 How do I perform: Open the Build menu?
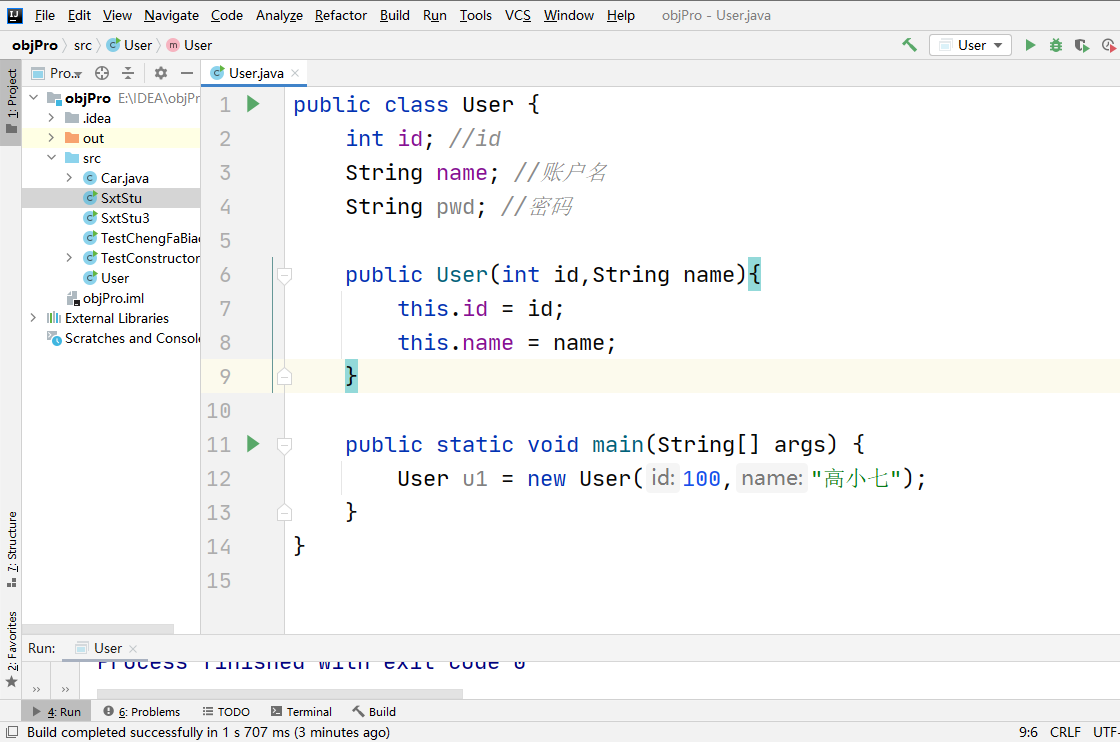pyautogui.click(x=394, y=15)
